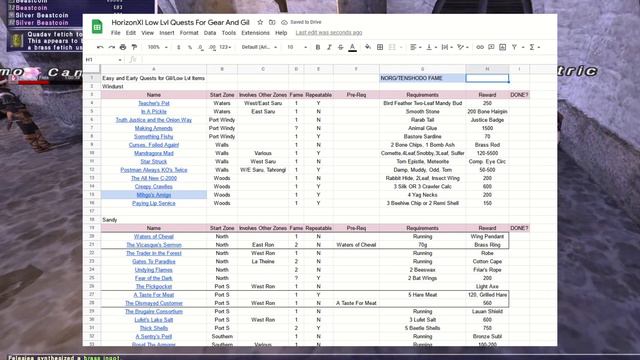The image size is (640, 360).
Task: Star the HorizonXI spreadsheet
Action: point(260,22)
